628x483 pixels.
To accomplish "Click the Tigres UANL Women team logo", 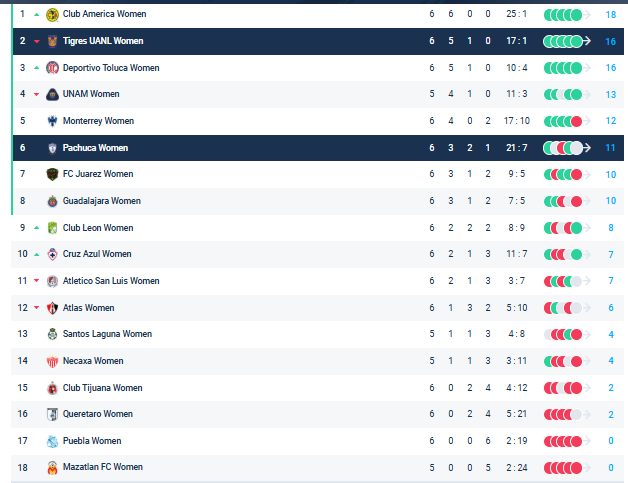I will pos(52,41).
